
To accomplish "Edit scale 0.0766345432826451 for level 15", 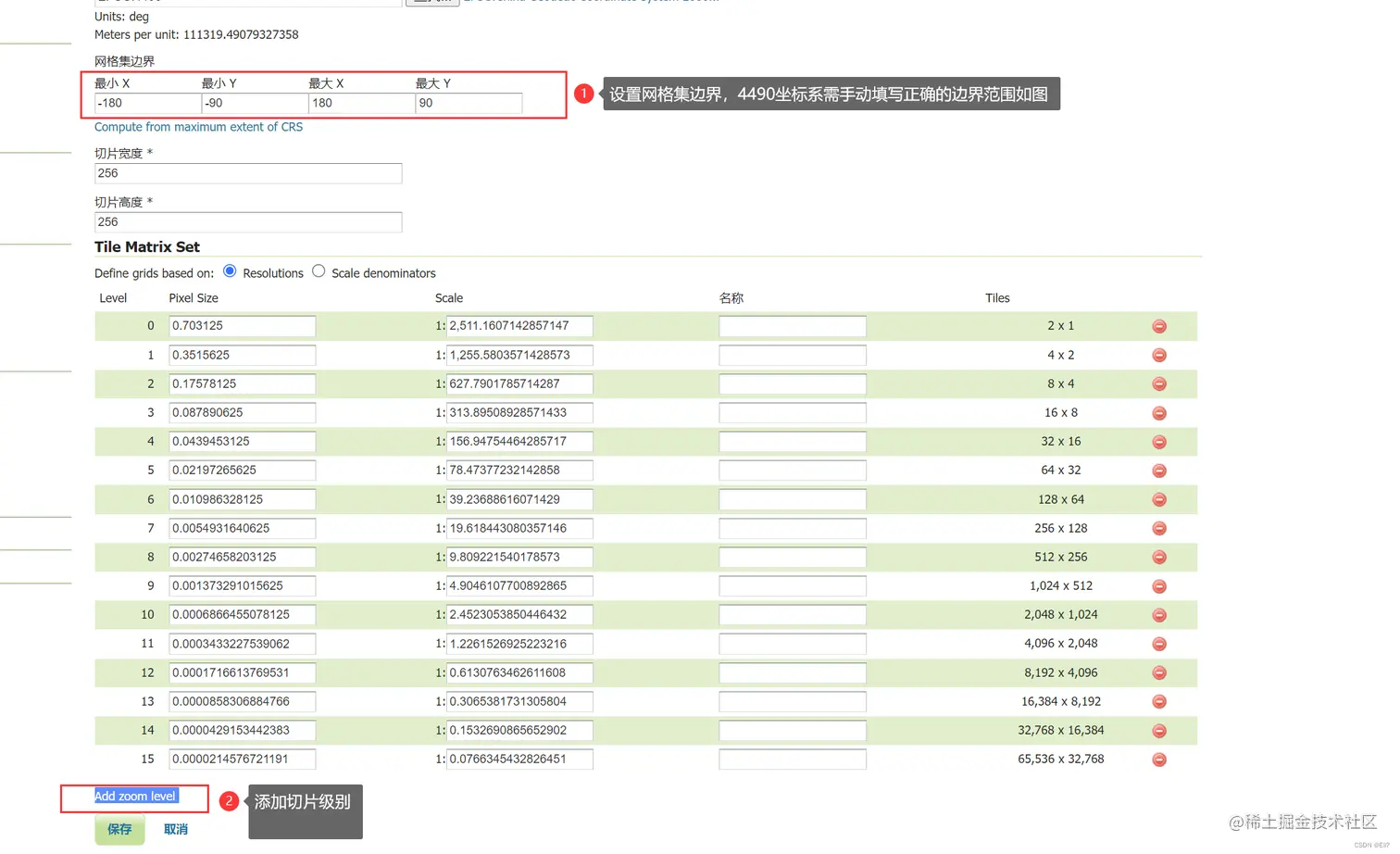I will tap(519, 760).
